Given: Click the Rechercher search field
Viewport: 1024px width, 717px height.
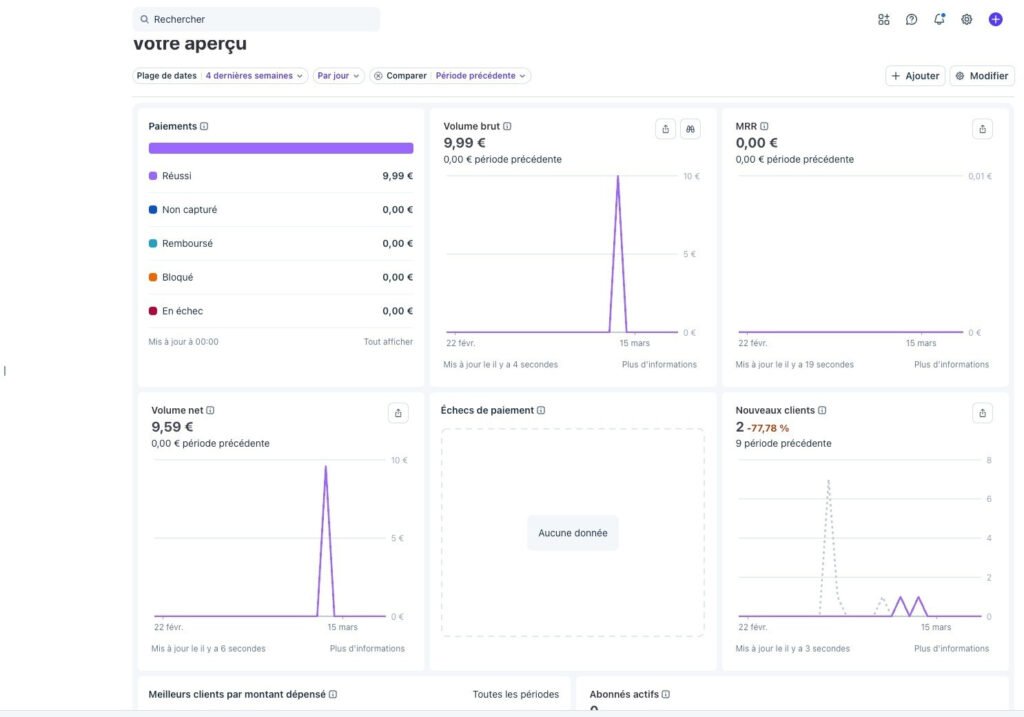Looking at the screenshot, I should click(x=256, y=19).
